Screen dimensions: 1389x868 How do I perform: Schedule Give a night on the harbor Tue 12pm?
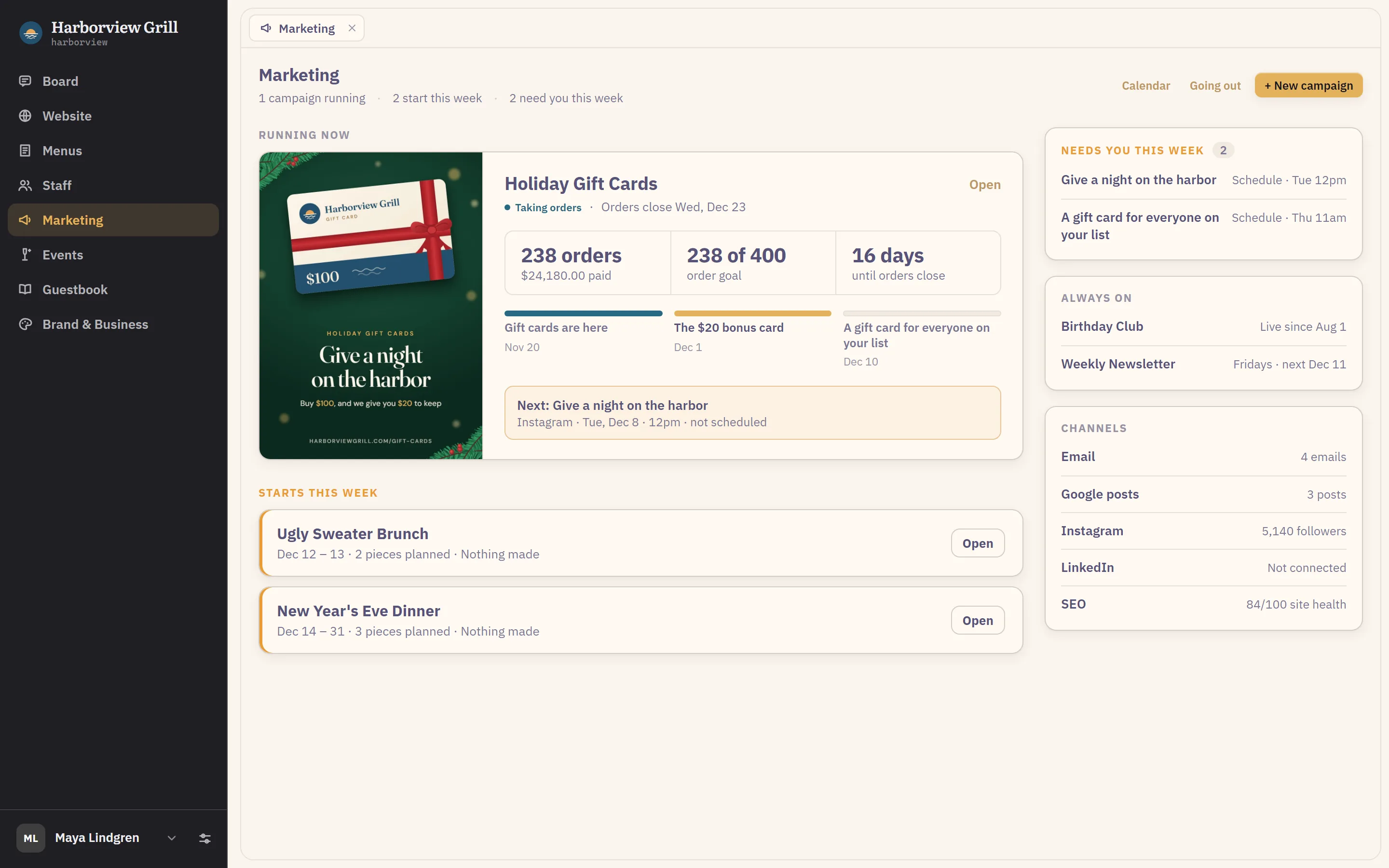pyautogui.click(x=1289, y=180)
